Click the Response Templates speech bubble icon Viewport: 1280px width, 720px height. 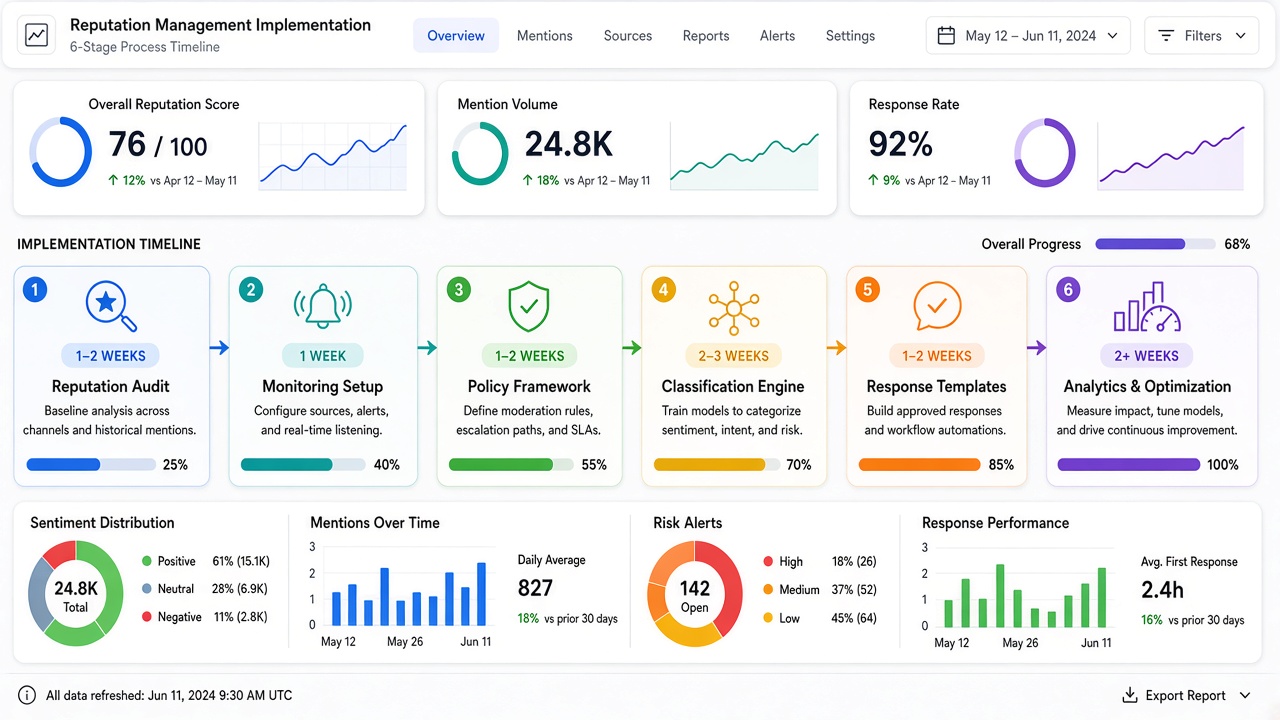click(x=937, y=307)
